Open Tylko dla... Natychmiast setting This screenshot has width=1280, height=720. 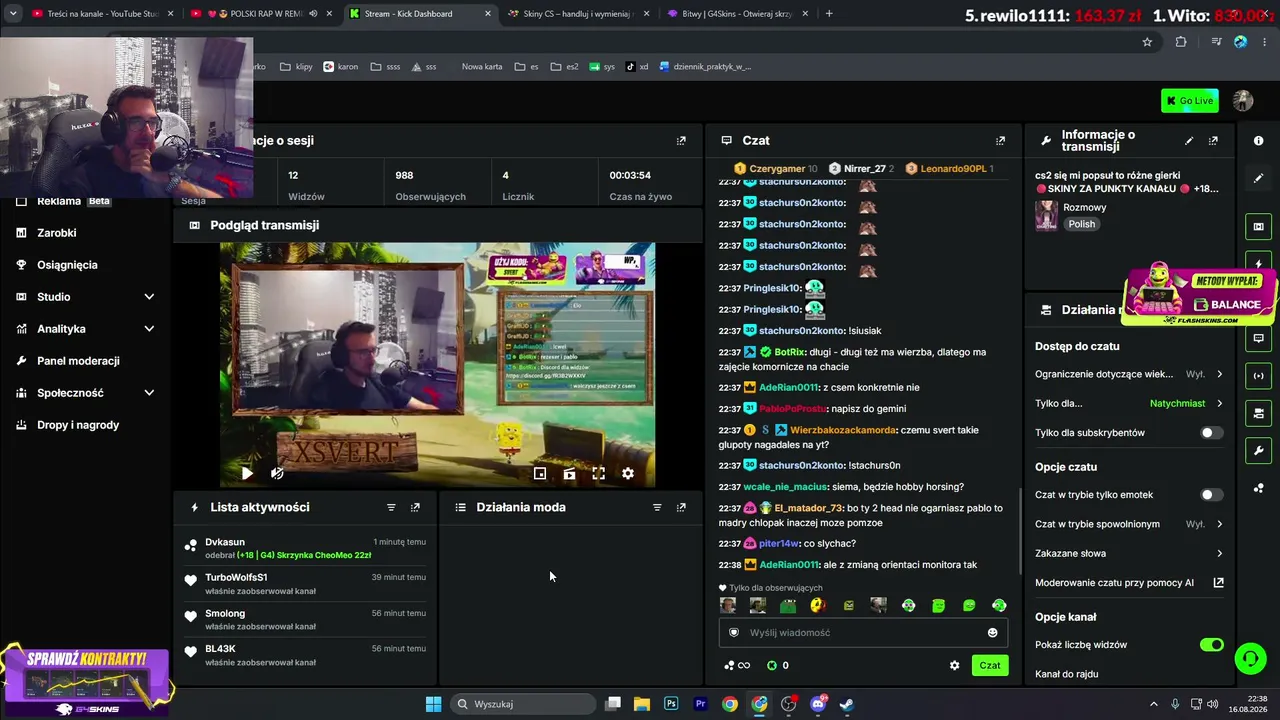(x=1129, y=403)
